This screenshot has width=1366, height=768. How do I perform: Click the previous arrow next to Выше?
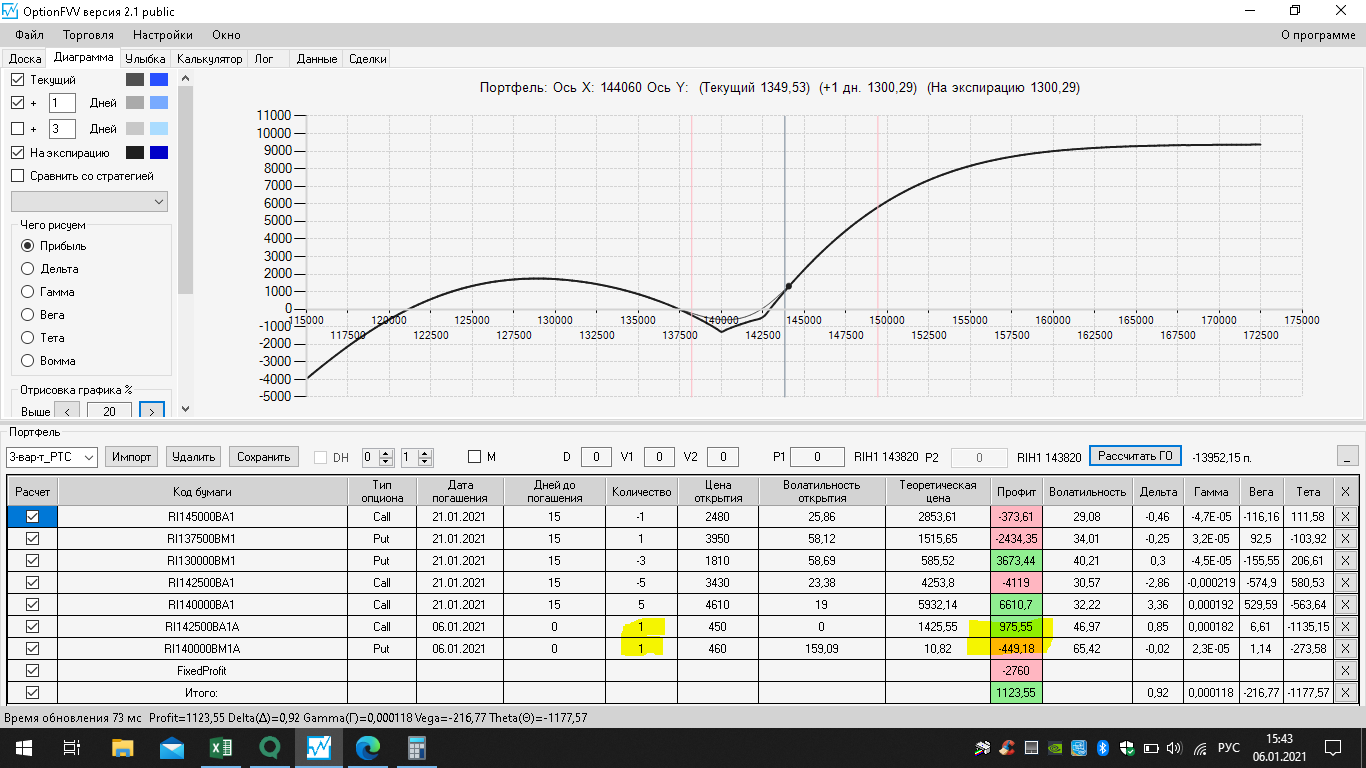click(x=67, y=411)
